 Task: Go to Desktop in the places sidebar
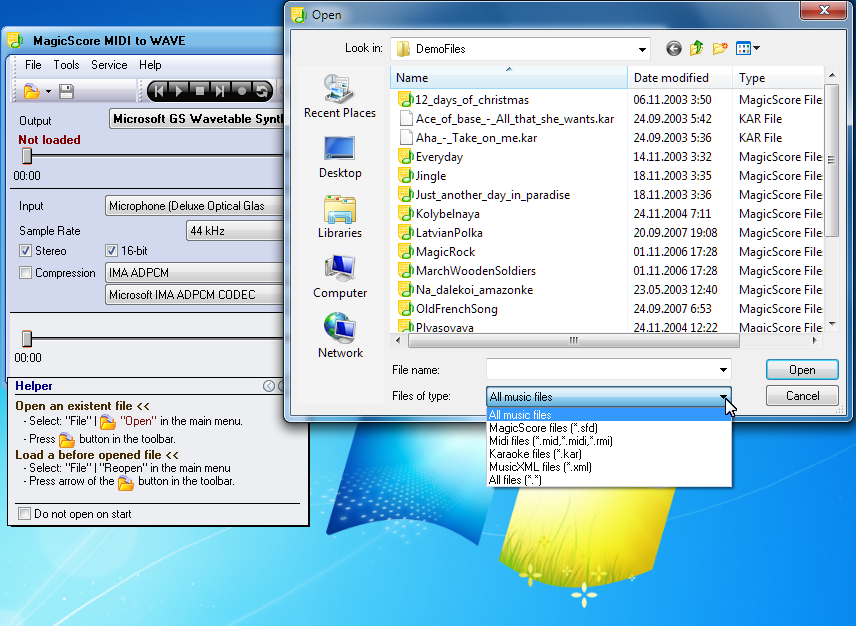click(x=340, y=157)
